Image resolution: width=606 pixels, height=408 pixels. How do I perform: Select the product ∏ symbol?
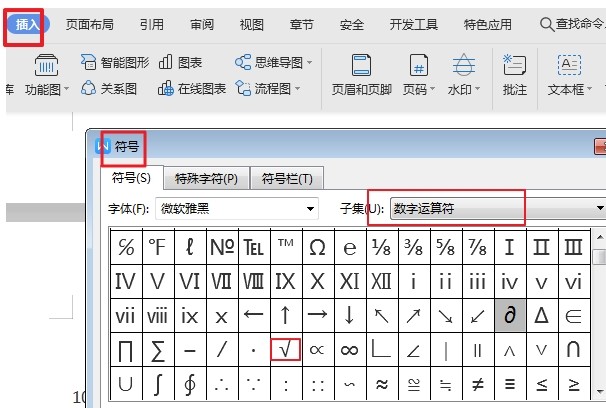click(126, 350)
